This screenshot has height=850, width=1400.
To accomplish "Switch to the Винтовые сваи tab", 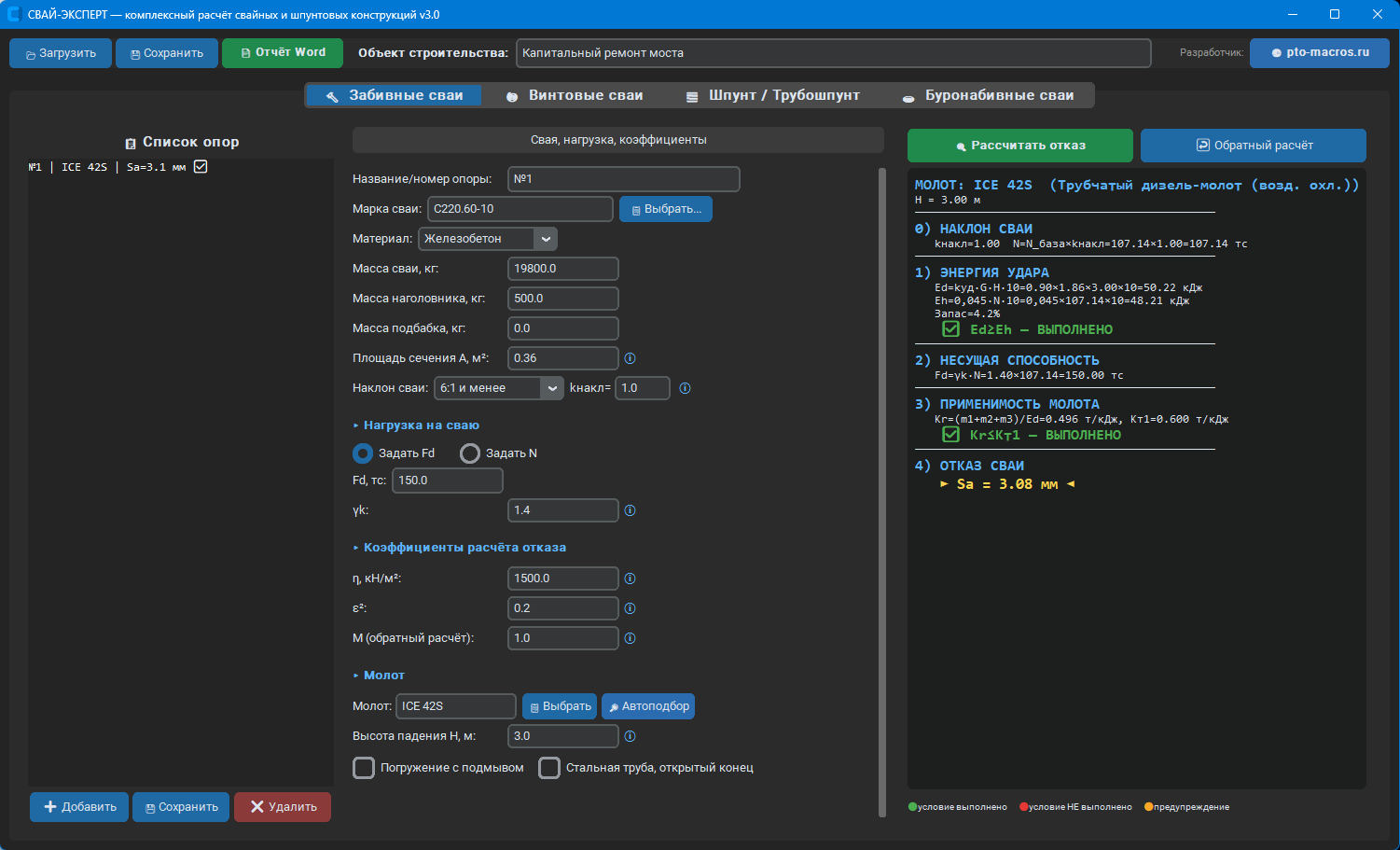I will tap(575, 95).
